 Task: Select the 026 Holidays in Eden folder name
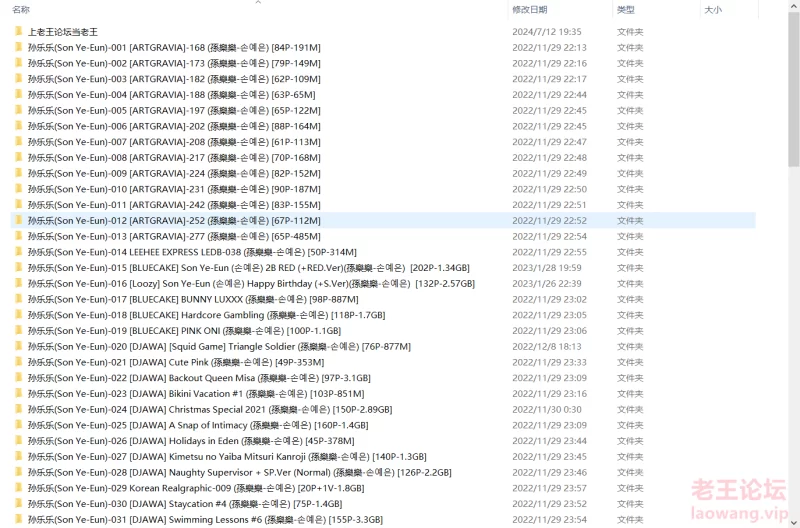pos(191,441)
